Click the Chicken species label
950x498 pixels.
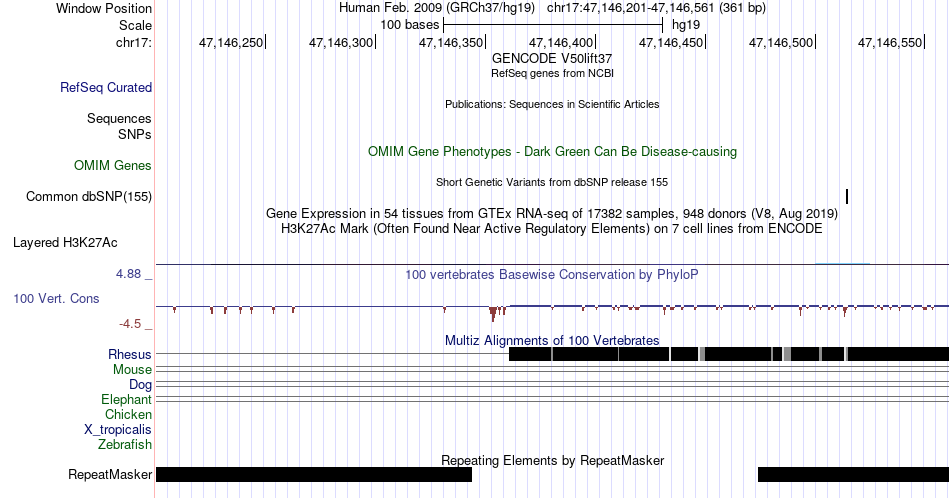tap(128, 414)
